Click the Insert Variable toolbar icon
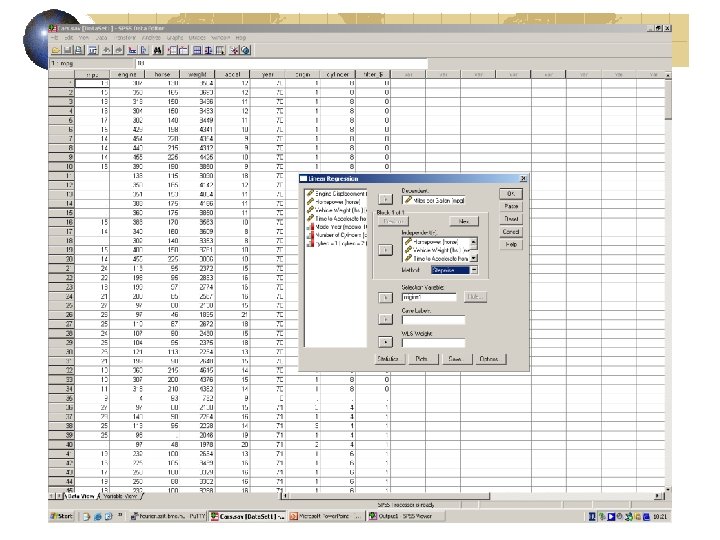Screen dimensions: 720x540 point(184,51)
